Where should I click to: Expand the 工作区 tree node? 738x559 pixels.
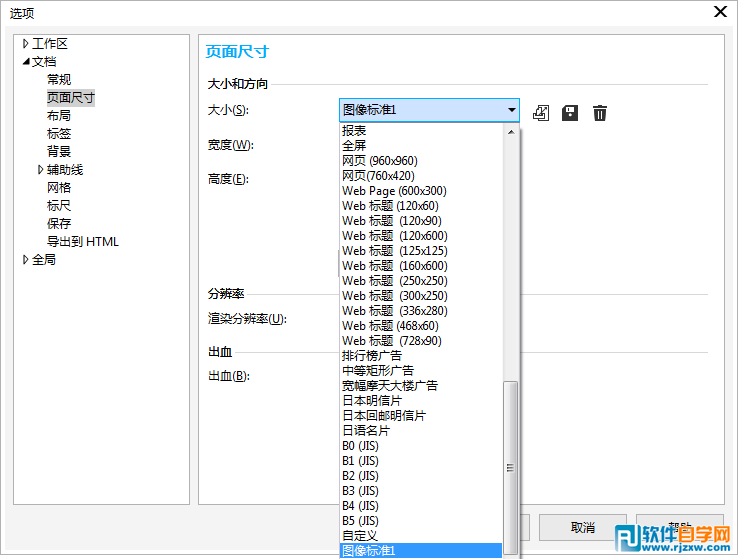[x=25, y=44]
